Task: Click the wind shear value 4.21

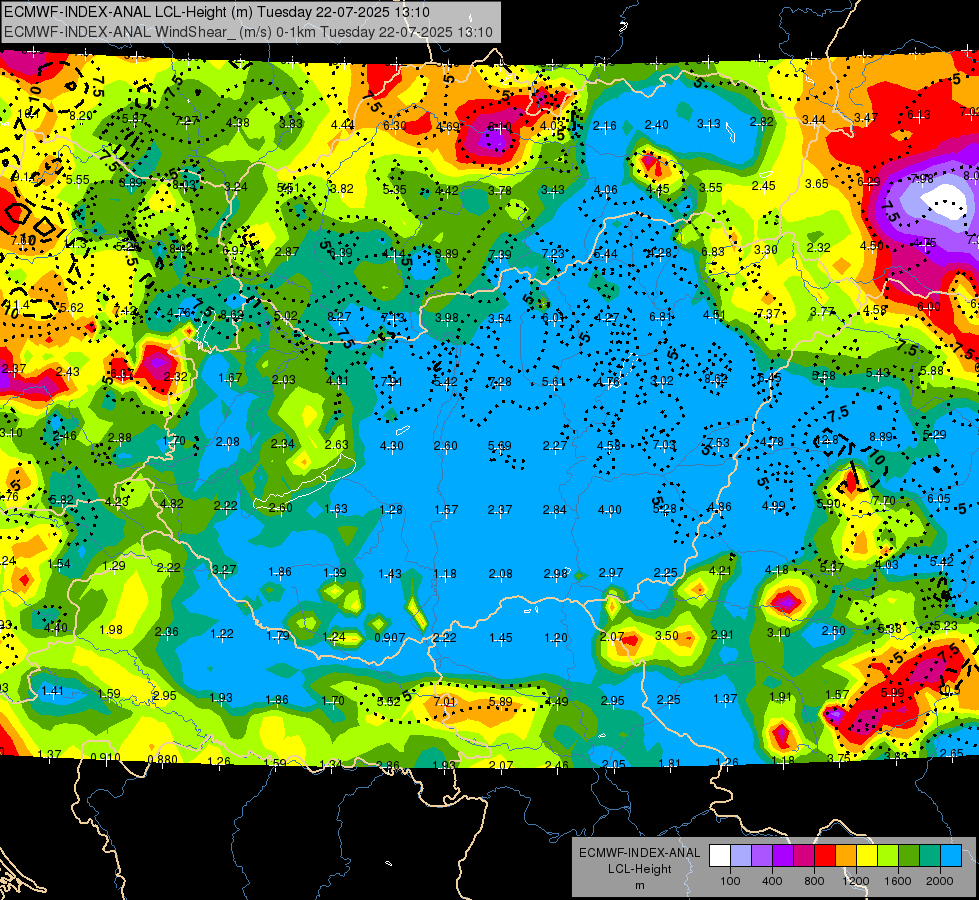Action: click(720, 570)
